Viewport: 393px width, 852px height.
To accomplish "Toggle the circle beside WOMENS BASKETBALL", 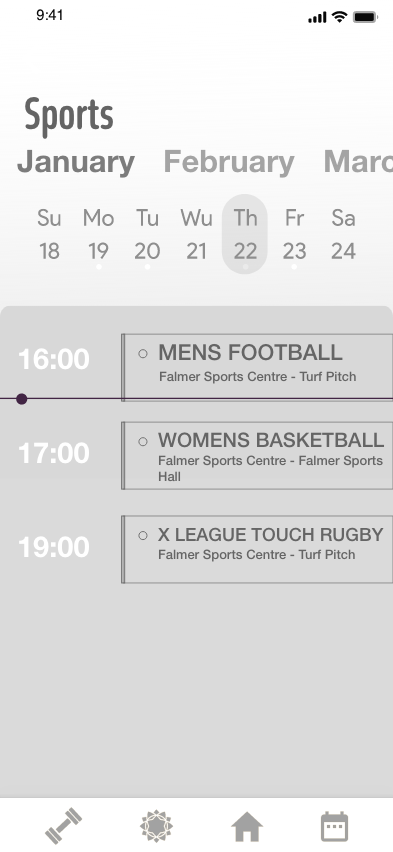I will pyautogui.click(x=143, y=441).
